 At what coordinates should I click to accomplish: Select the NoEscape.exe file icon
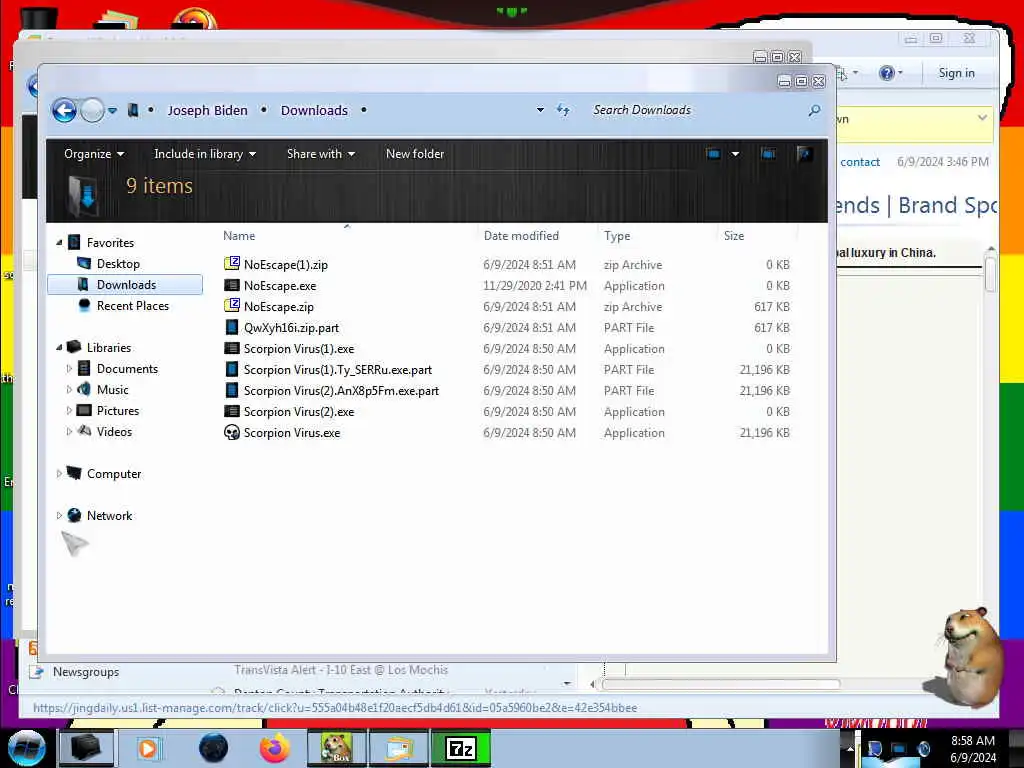tap(232, 285)
